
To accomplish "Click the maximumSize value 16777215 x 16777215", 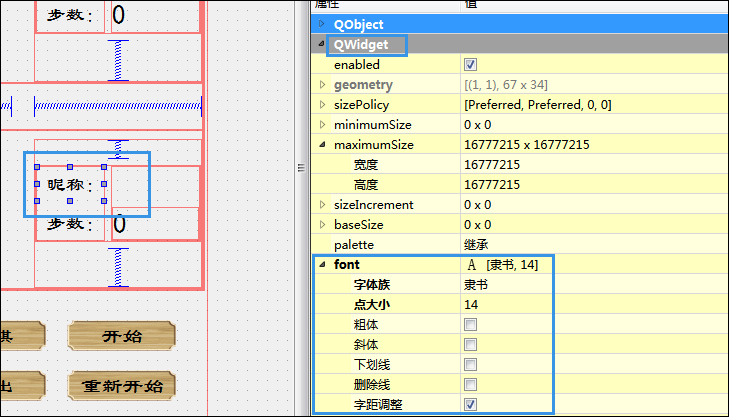I will point(526,144).
